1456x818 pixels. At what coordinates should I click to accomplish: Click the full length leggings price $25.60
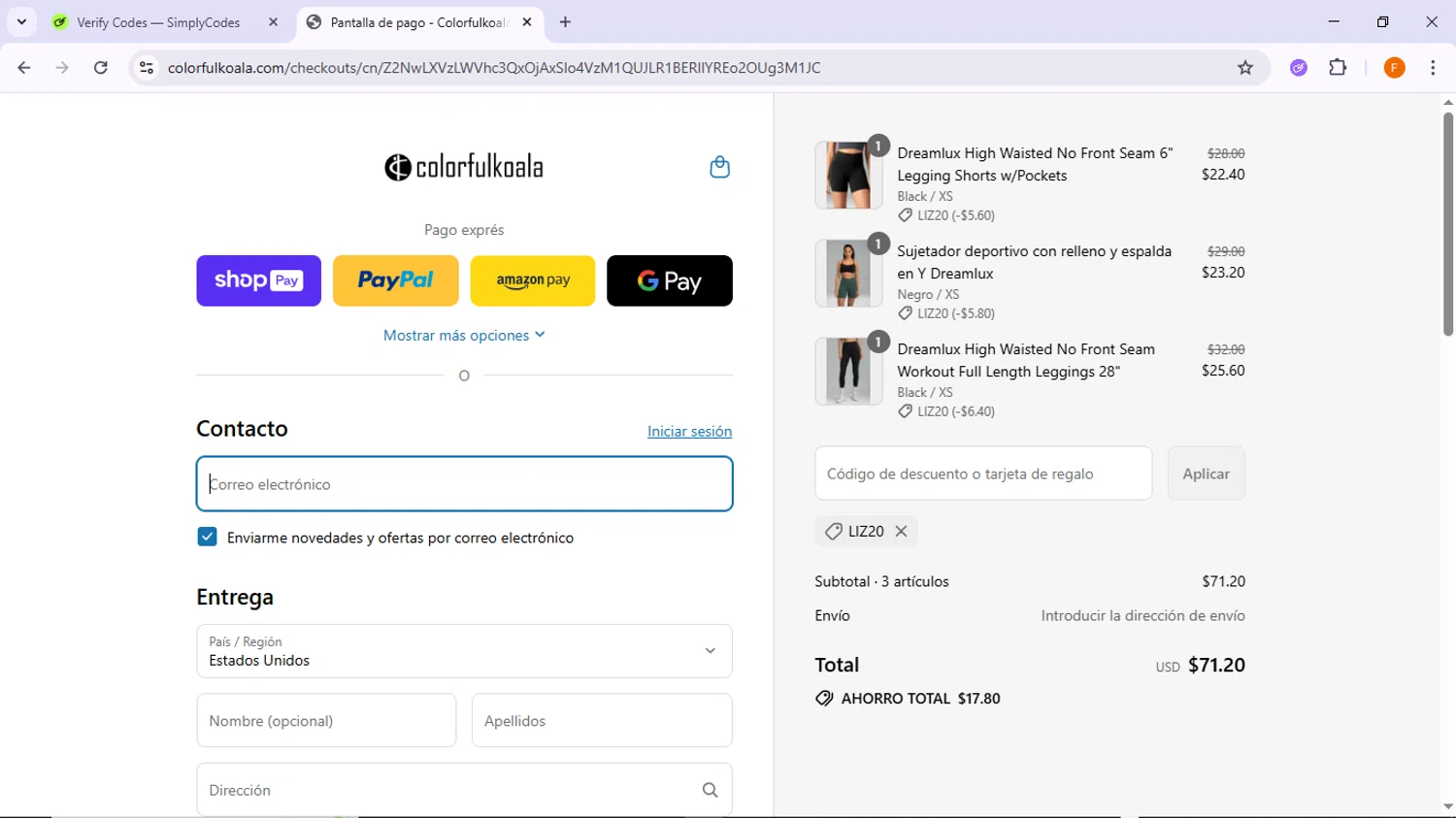pyautogui.click(x=1223, y=371)
